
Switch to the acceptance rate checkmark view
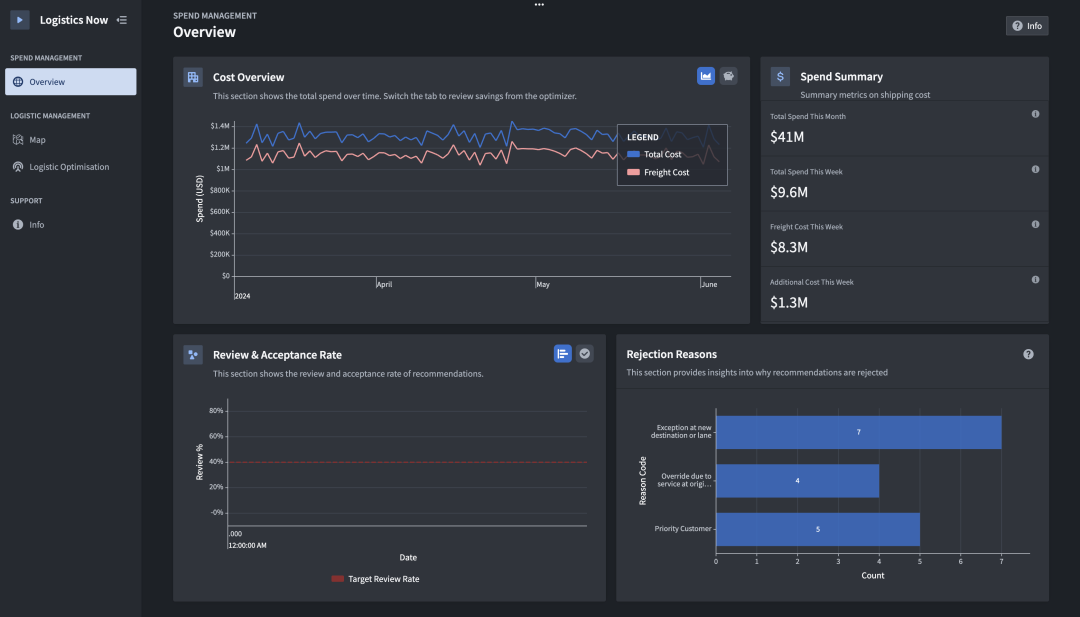pyautogui.click(x=585, y=354)
